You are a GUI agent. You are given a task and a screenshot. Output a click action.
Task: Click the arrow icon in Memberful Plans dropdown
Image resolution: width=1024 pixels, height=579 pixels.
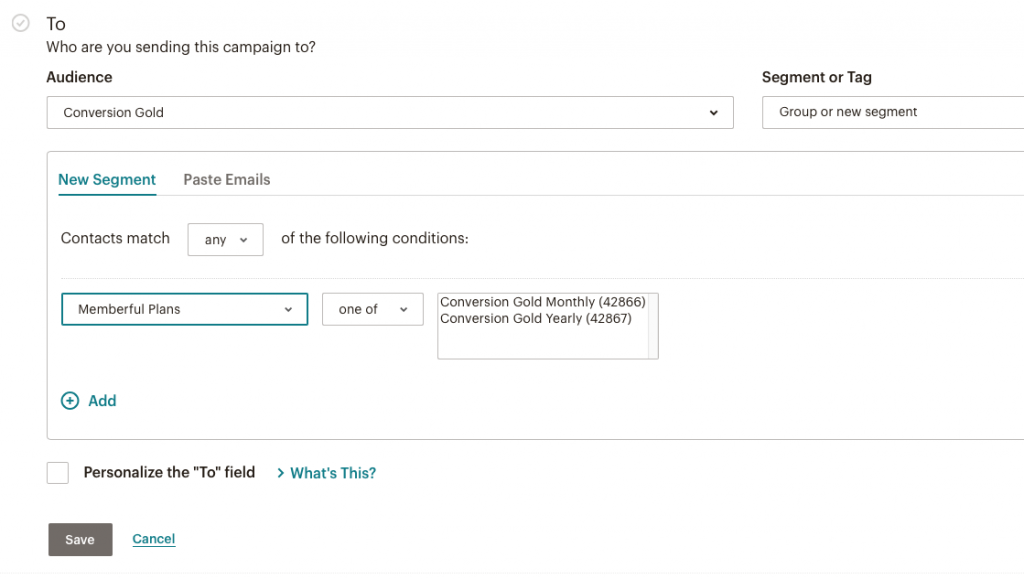point(288,309)
